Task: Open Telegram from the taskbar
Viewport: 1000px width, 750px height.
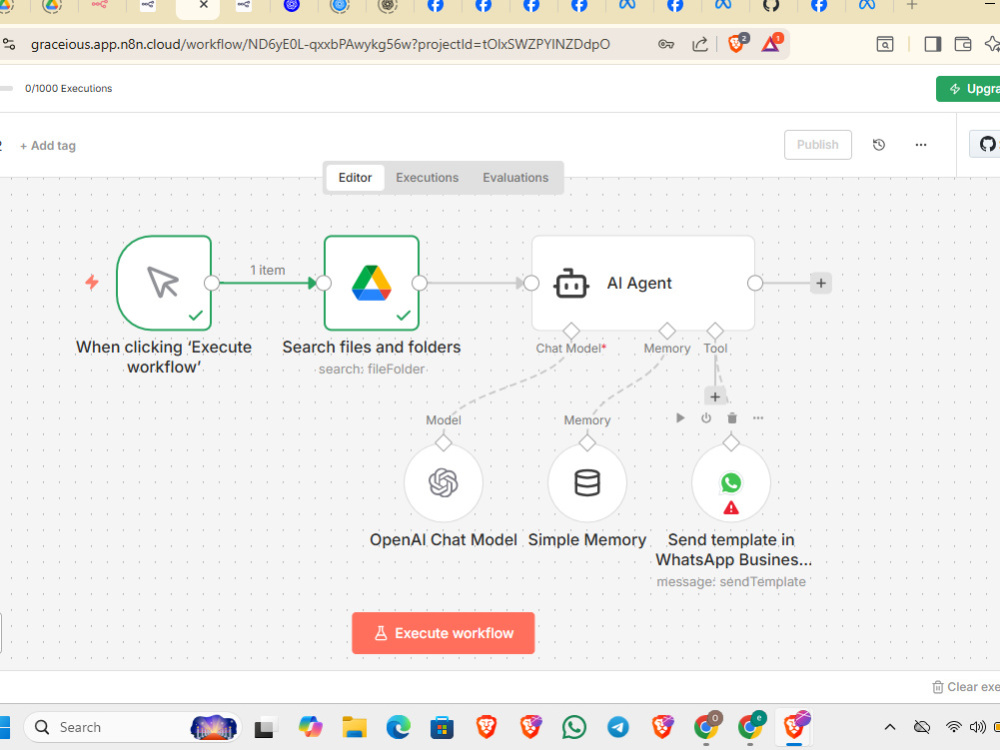Action: pos(617,727)
